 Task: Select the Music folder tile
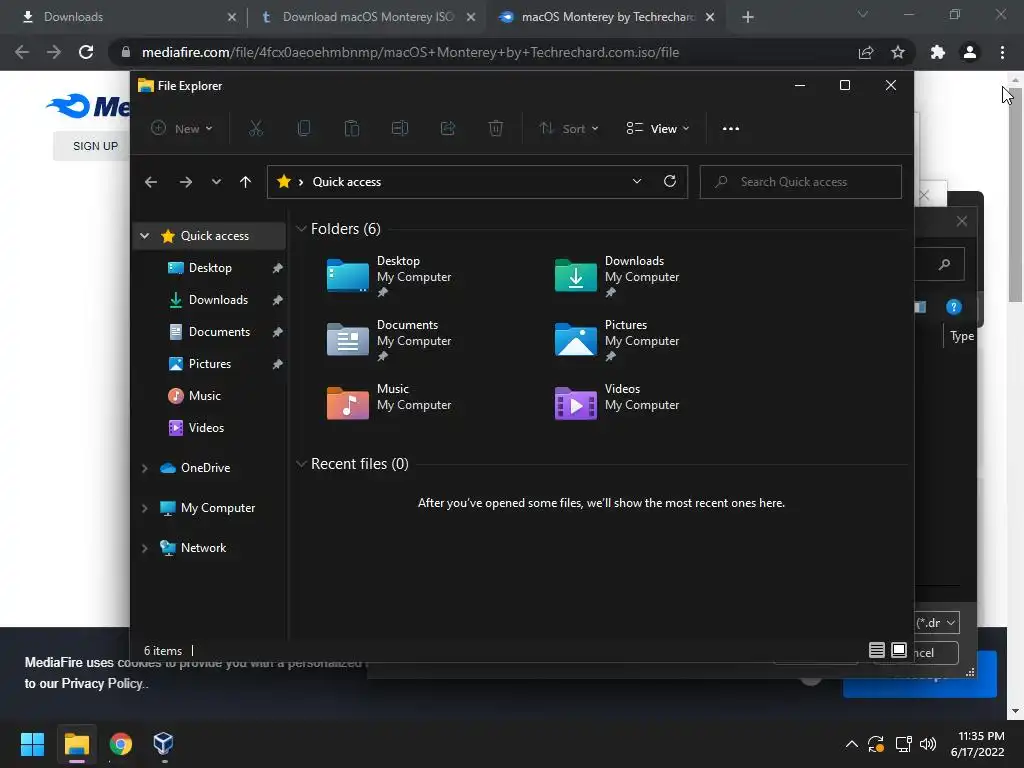click(389, 403)
